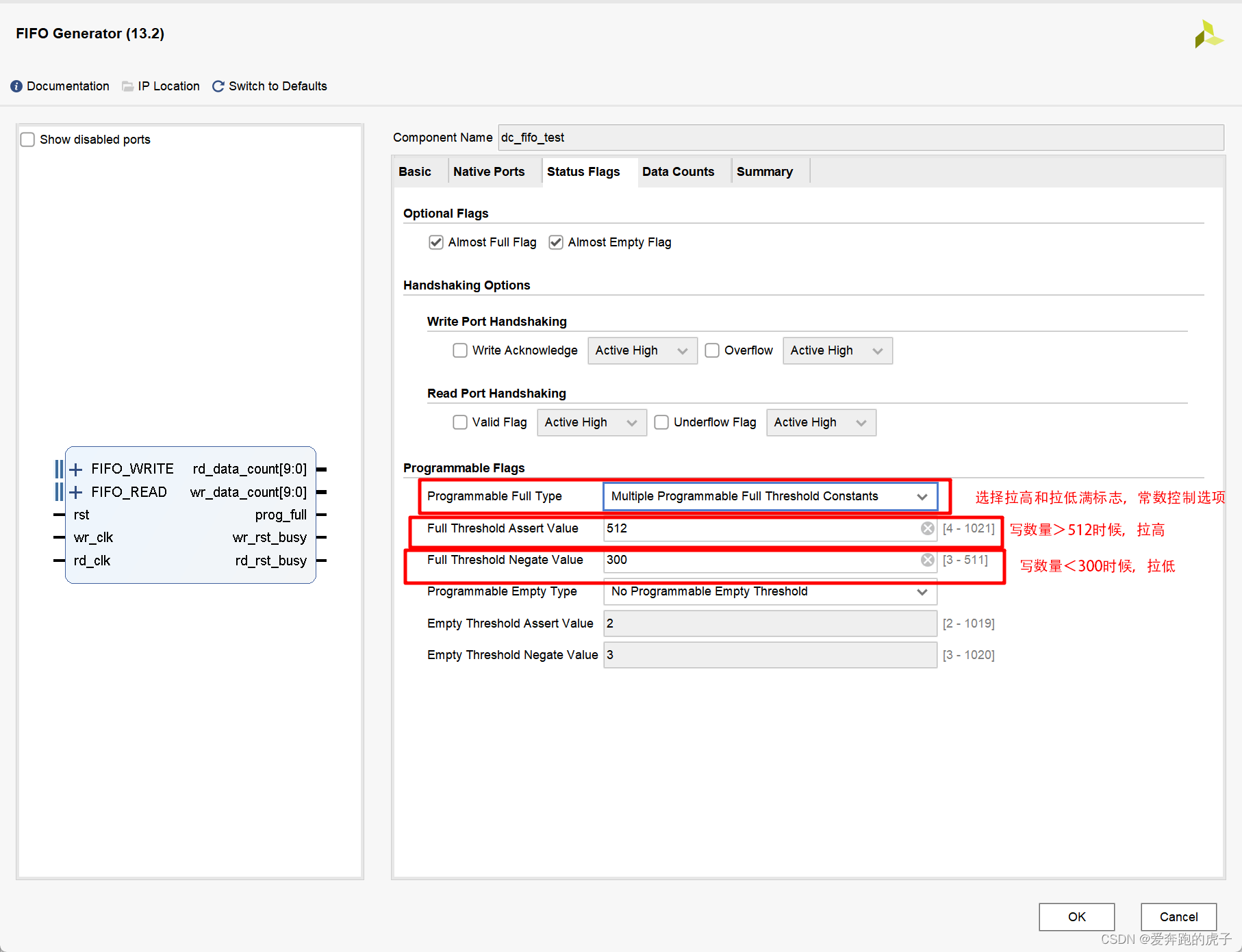Open the Programmable Empty Type dropdown
The height and width of the screenshot is (952, 1242).
(770, 591)
